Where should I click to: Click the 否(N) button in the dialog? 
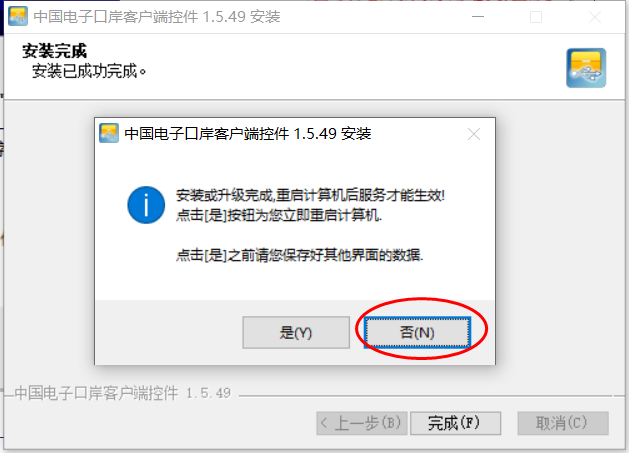click(417, 332)
